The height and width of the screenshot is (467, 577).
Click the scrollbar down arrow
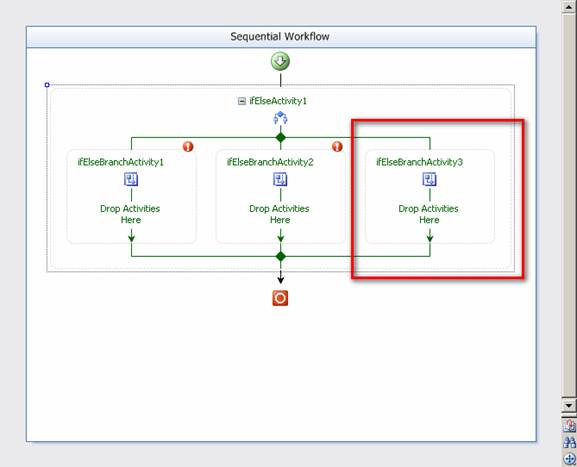point(569,405)
